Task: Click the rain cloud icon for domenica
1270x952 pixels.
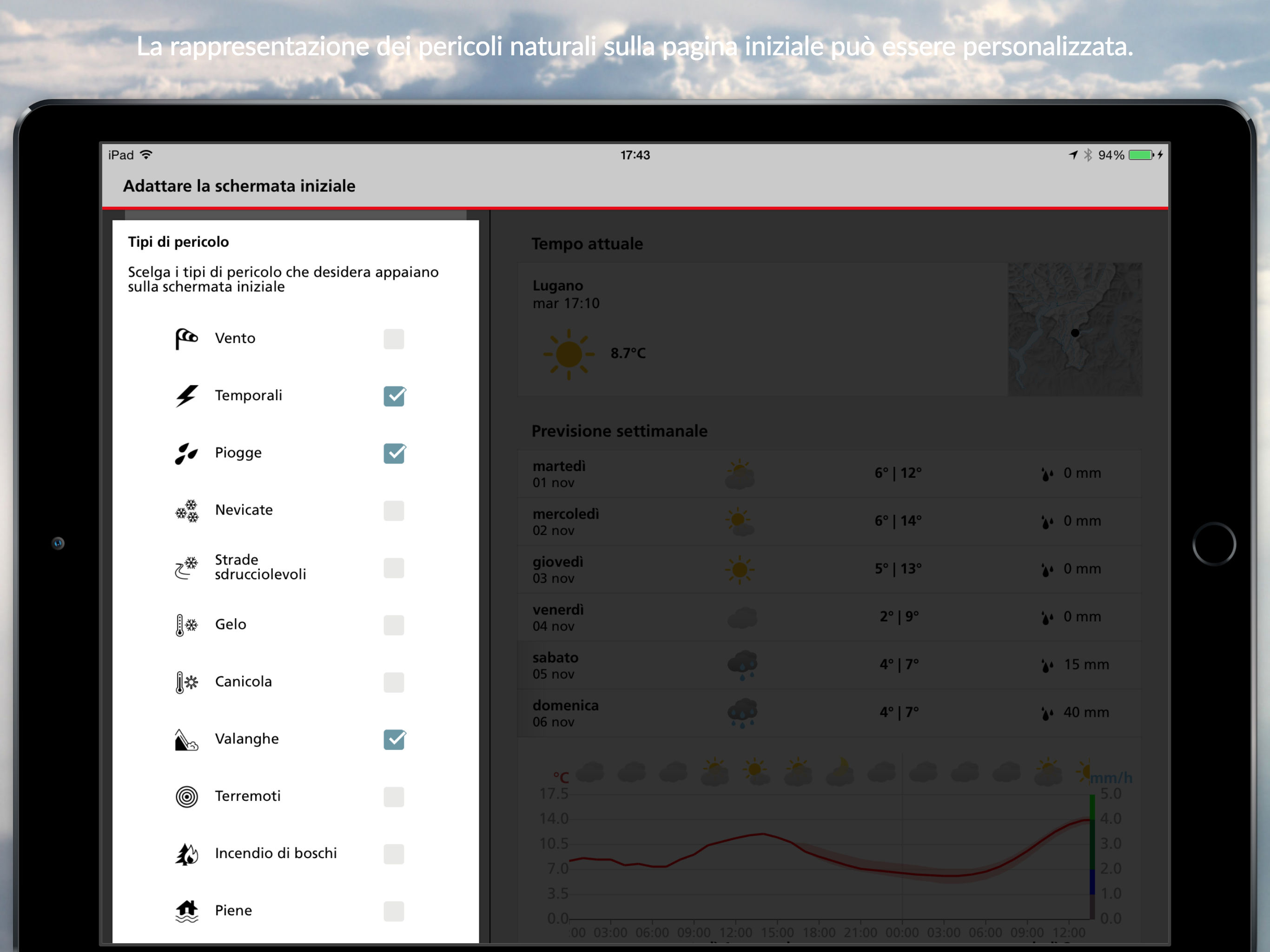Action: point(742,713)
